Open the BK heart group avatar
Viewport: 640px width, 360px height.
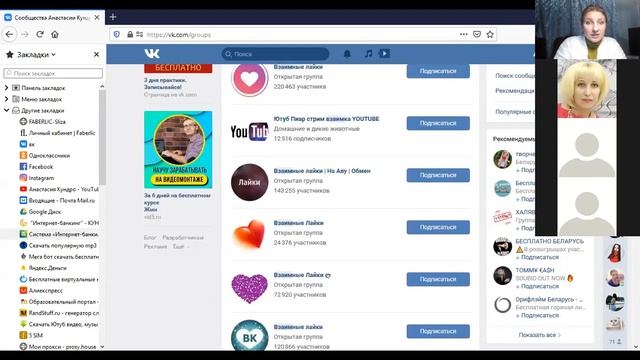[249, 335]
